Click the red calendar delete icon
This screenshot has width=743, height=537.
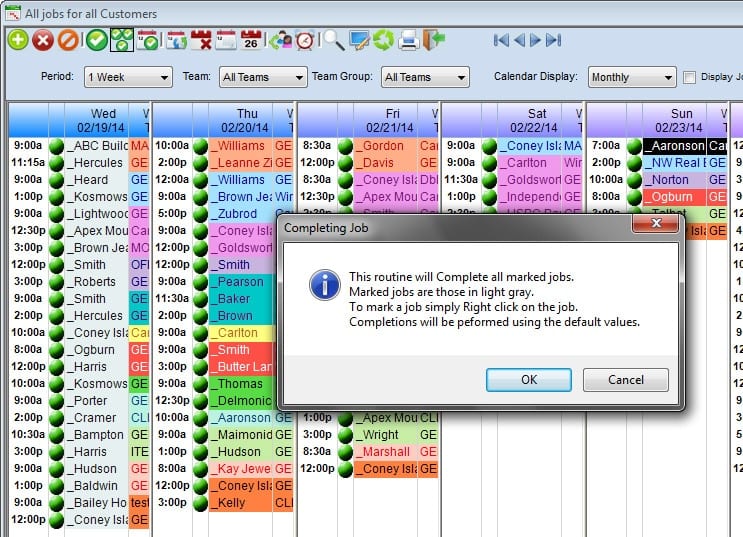click(201, 40)
